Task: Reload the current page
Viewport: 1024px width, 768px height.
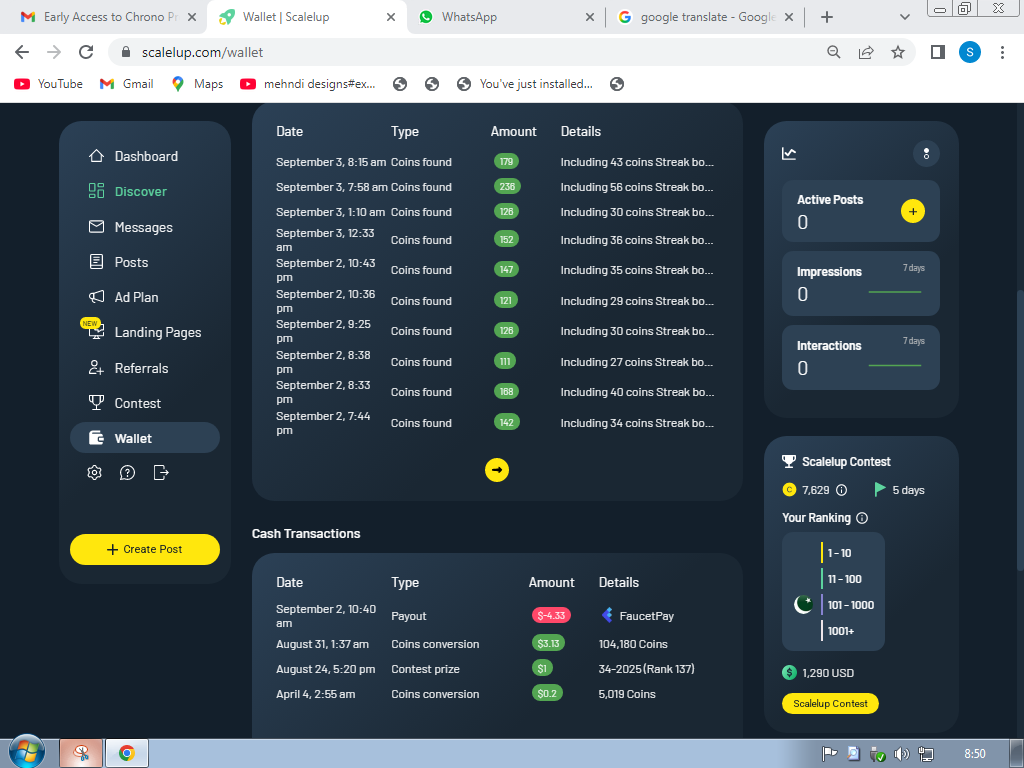Action: (86, 52)
